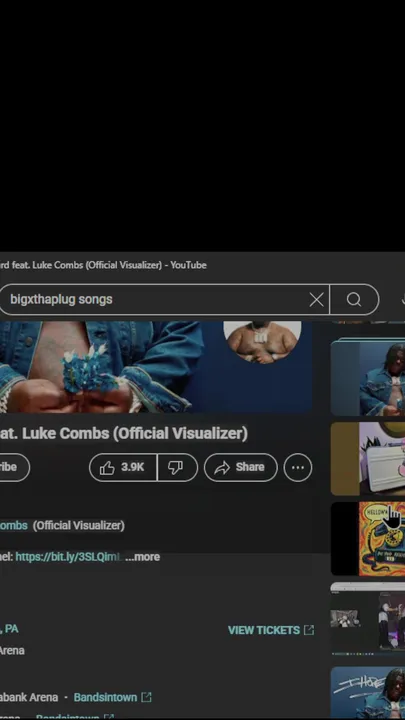Click the Subscribe button
Viewport: 405px width, 720px height.
pos(14,467)
